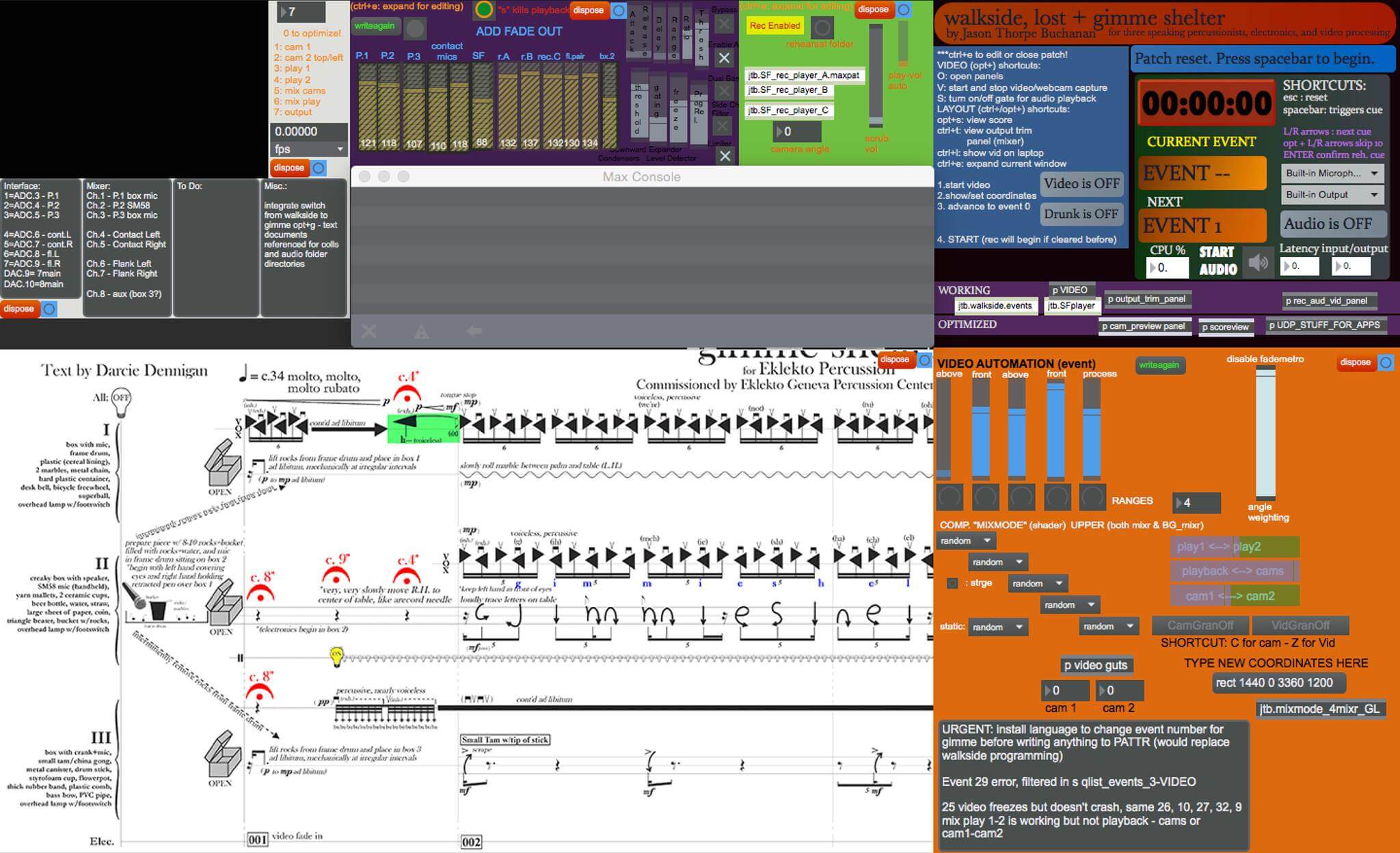Clear the Max Console with X icon
1400x853 pixels.
click(369, 331)
